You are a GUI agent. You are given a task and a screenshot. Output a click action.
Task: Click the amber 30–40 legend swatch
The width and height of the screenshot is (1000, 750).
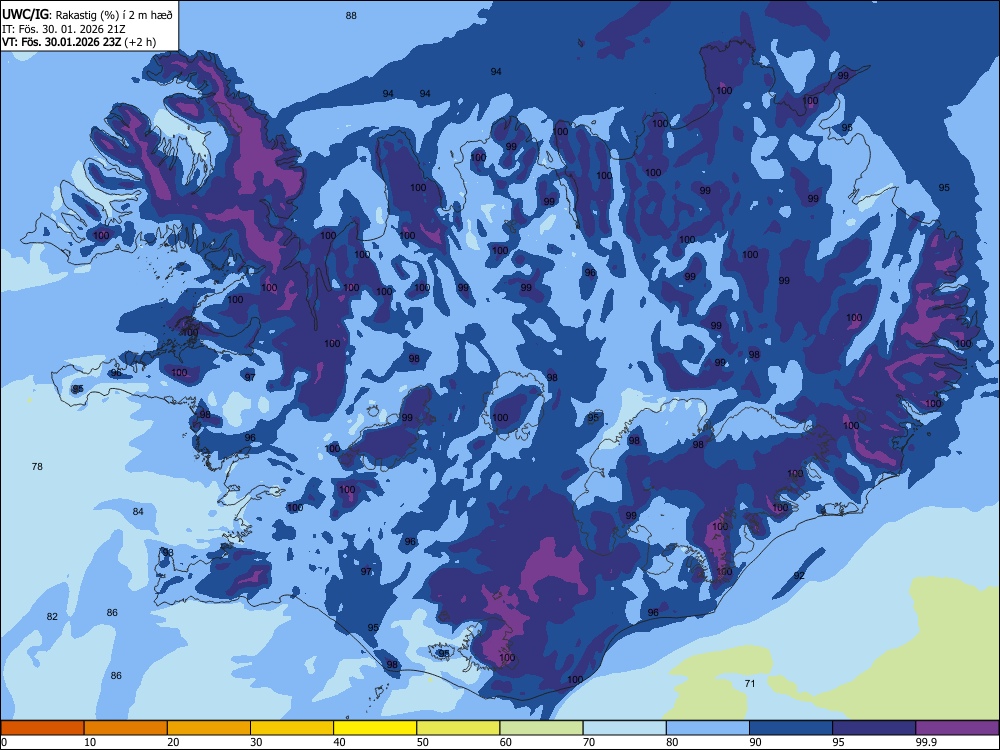coord(292,728)
